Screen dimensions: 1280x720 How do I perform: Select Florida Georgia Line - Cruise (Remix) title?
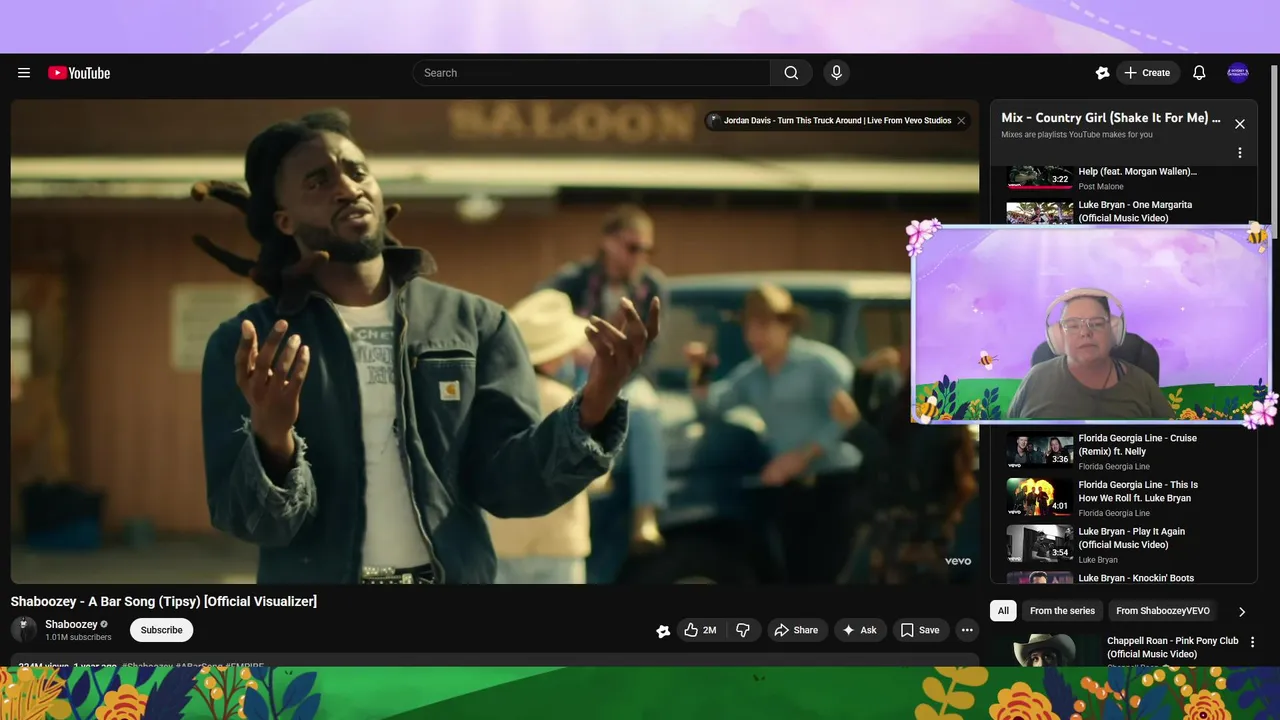(1138, 444)
